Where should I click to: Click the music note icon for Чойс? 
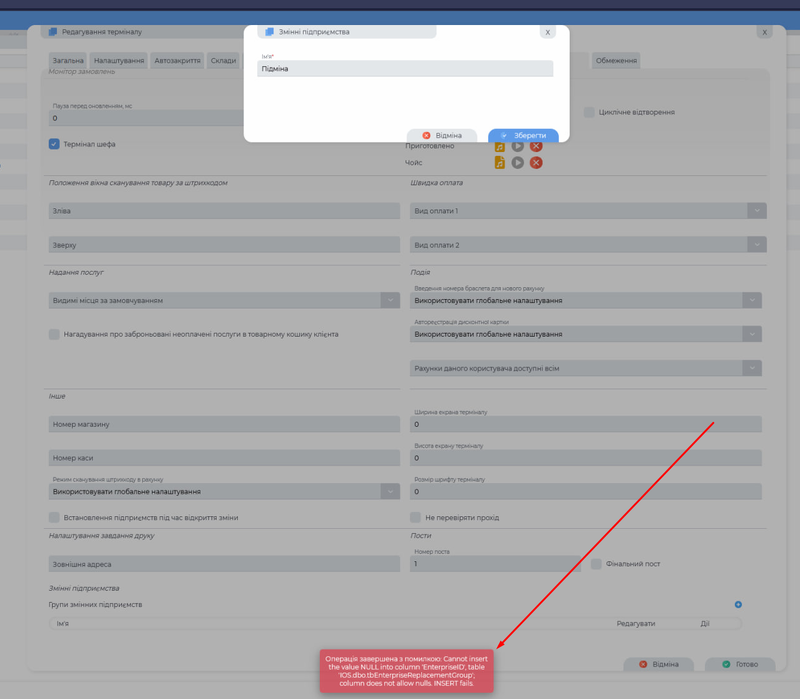499,162
